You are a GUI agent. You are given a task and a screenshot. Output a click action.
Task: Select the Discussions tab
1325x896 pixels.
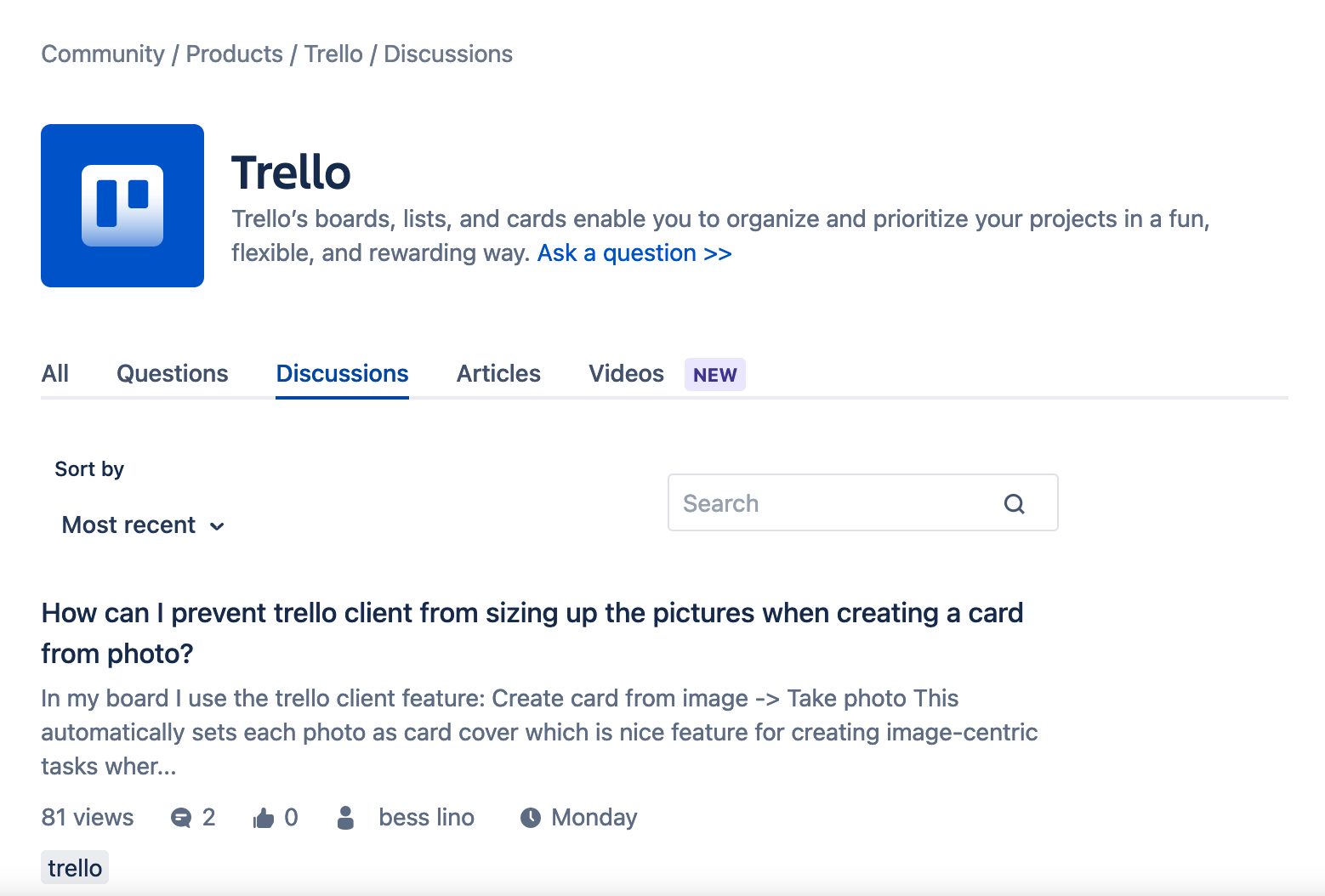[343, 374]
